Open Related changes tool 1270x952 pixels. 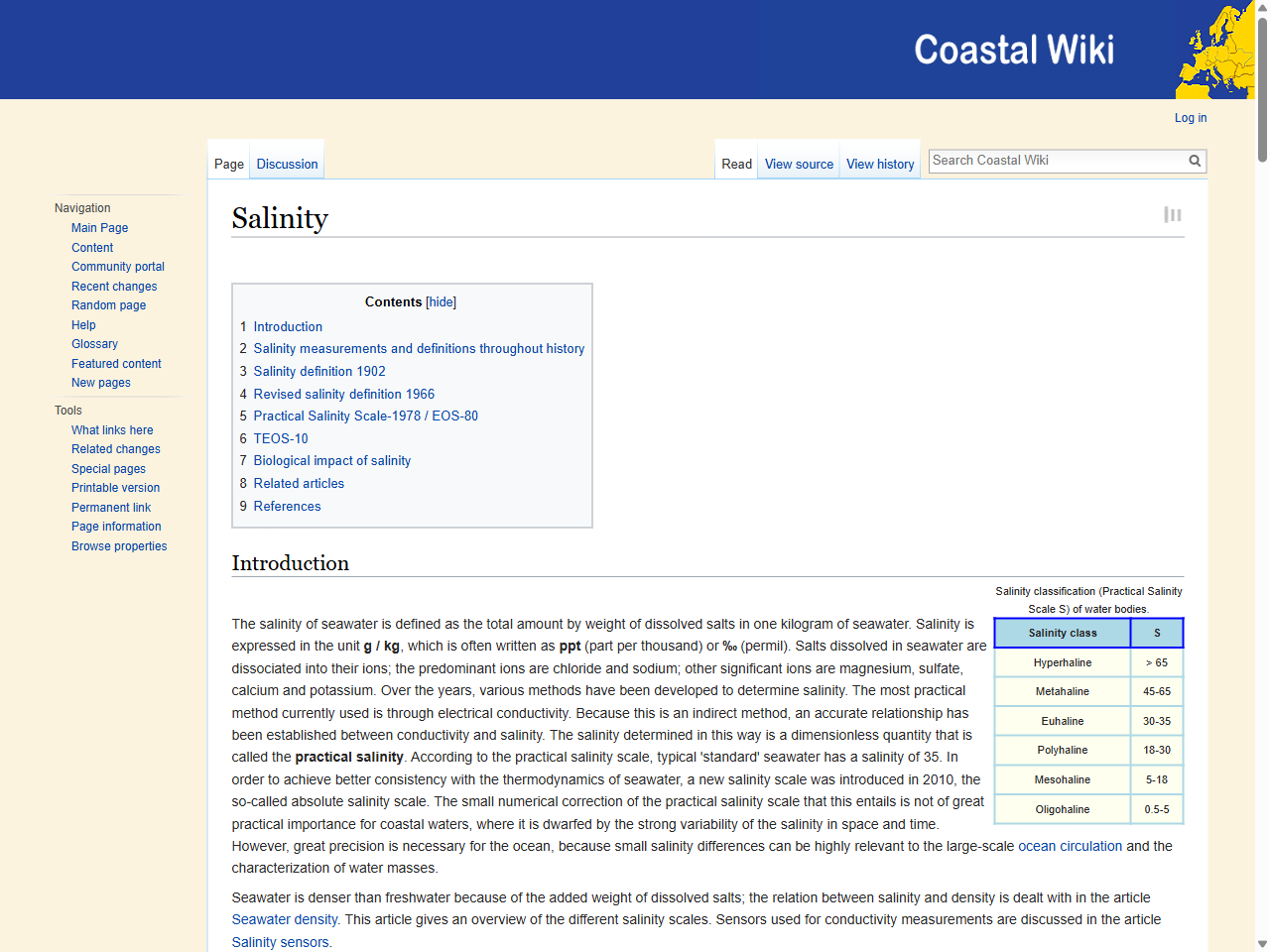pyautogui.click(x=116, y=449)
